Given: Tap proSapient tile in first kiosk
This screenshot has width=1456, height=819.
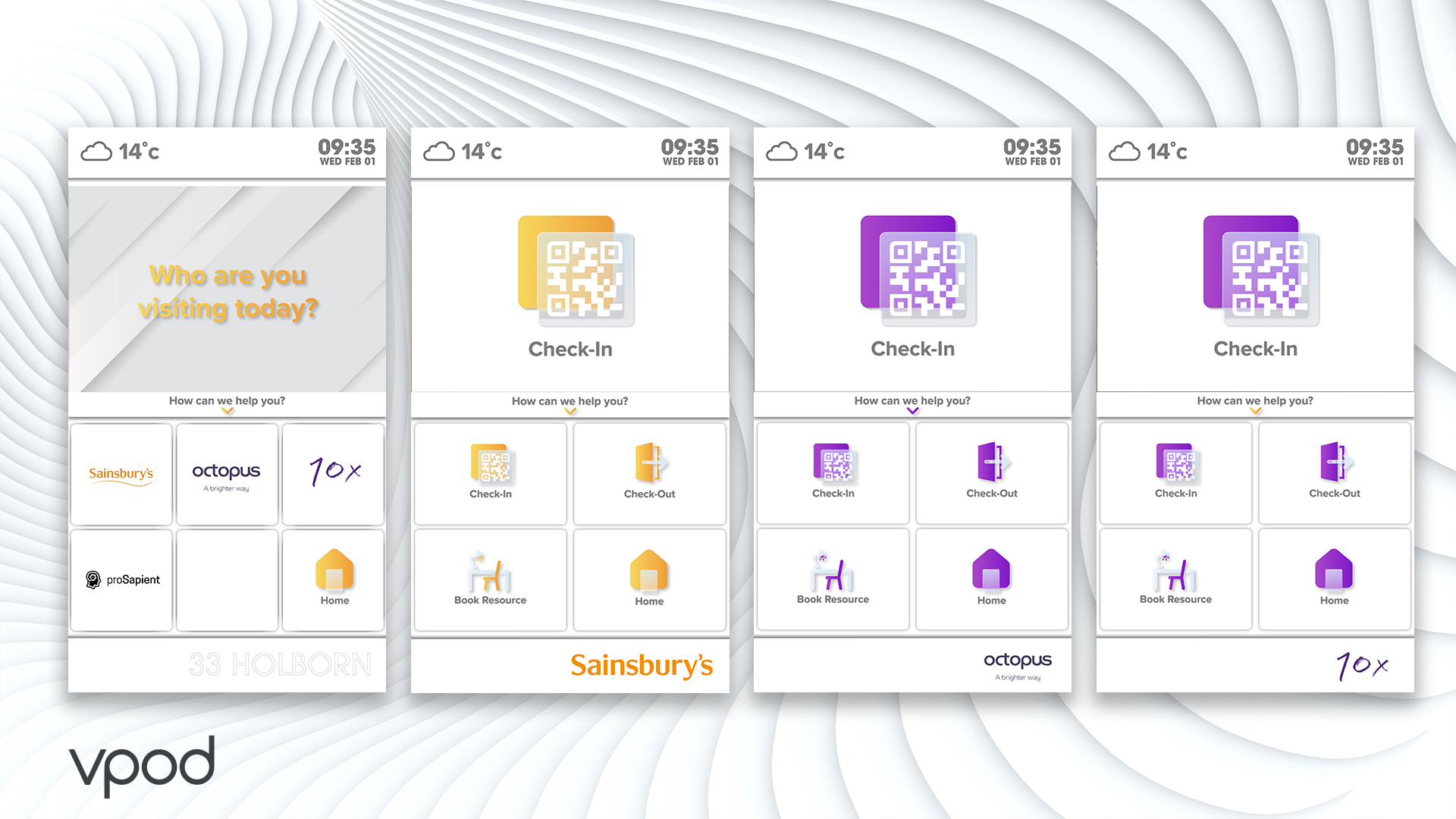Looking at the screenshot, I should [121, 580].
